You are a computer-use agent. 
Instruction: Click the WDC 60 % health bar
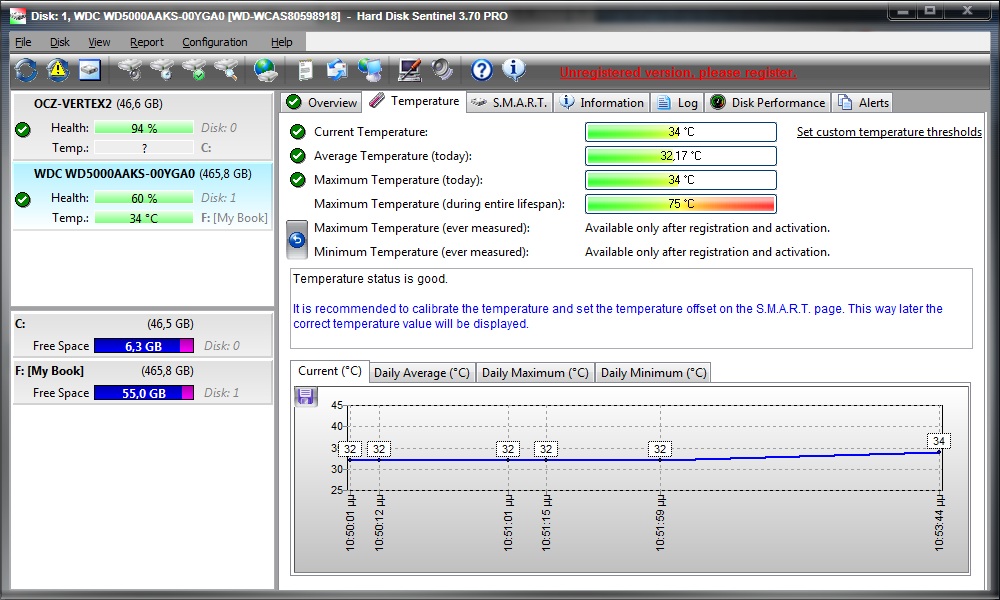click(x=144, y=198)
